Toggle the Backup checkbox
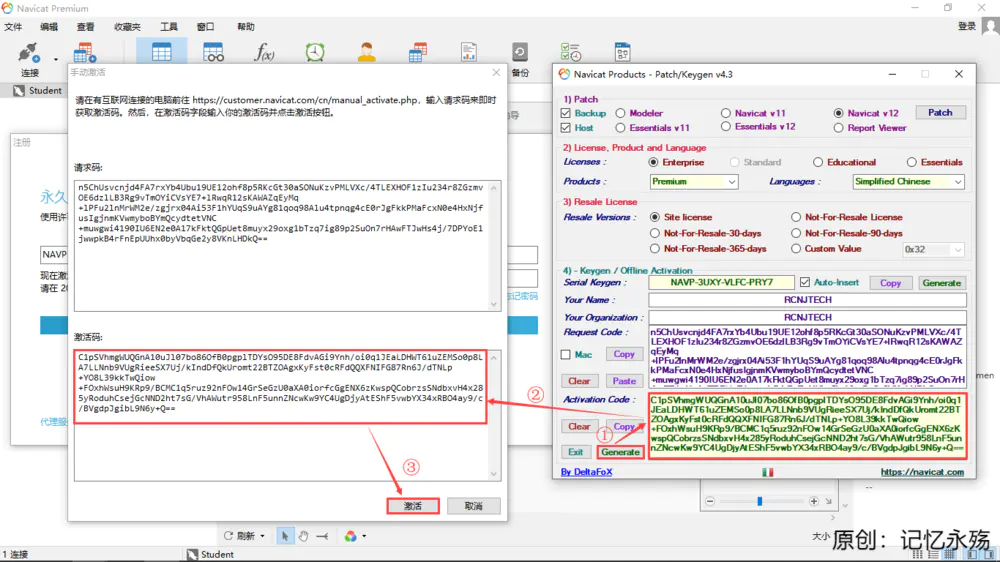This screenshot has height=562, width=1000. pyautogui.click(x=566, y=113)
